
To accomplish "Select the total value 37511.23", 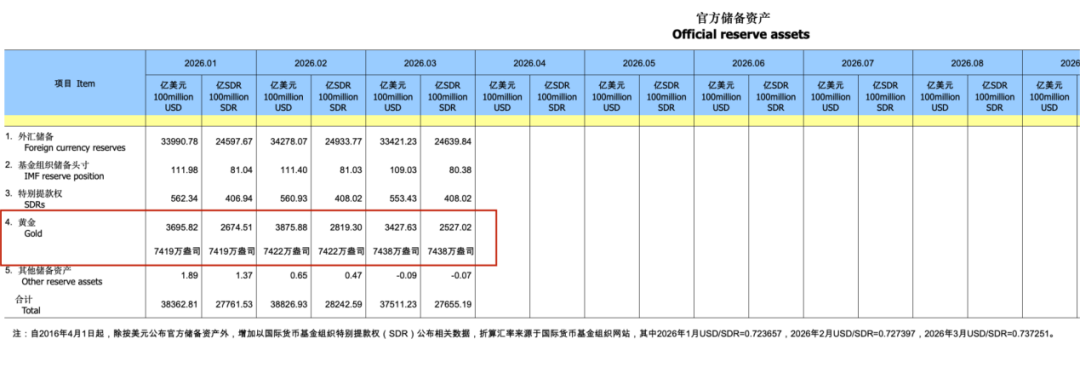I will [399, 304].
